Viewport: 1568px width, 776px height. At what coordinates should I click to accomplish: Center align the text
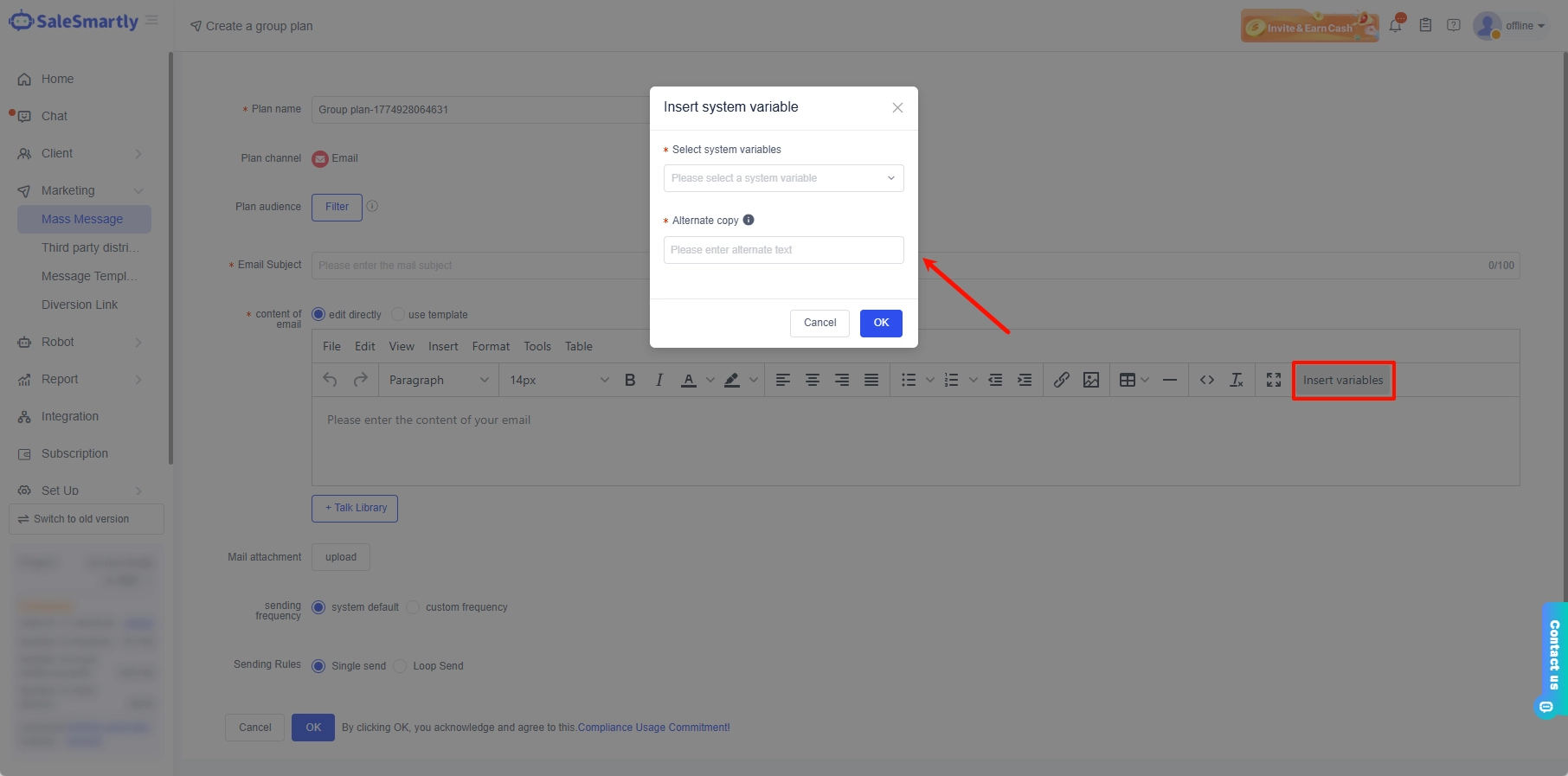tap(813, 380)
